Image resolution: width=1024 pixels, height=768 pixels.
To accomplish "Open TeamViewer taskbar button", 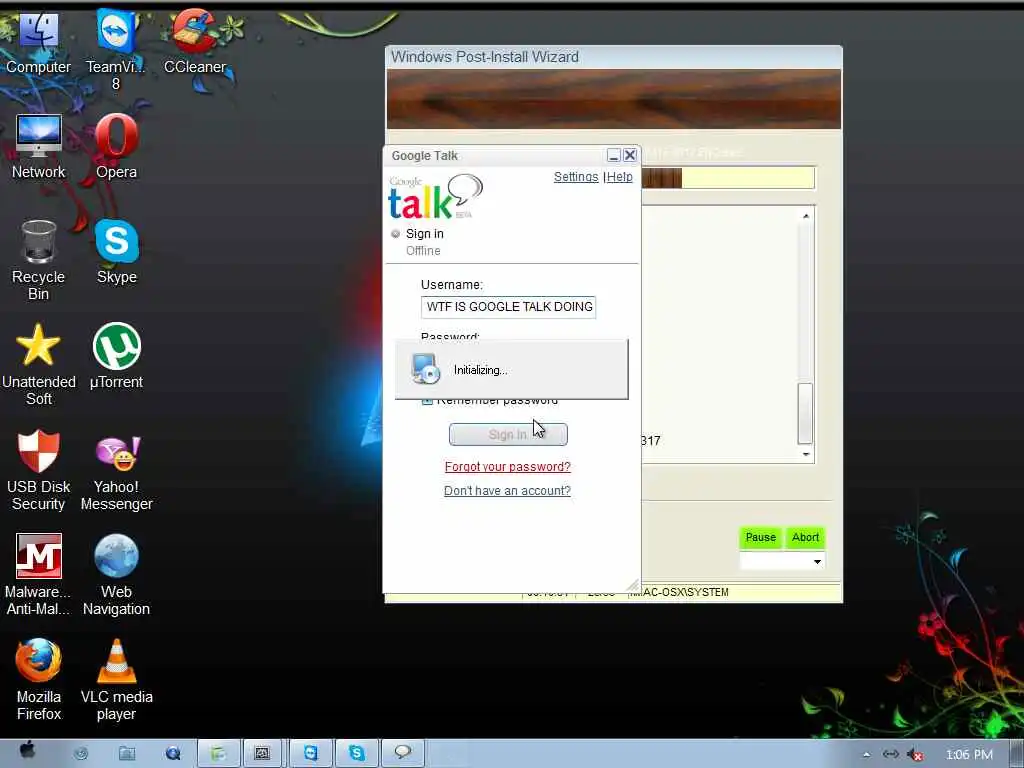I will pos(311,753).
